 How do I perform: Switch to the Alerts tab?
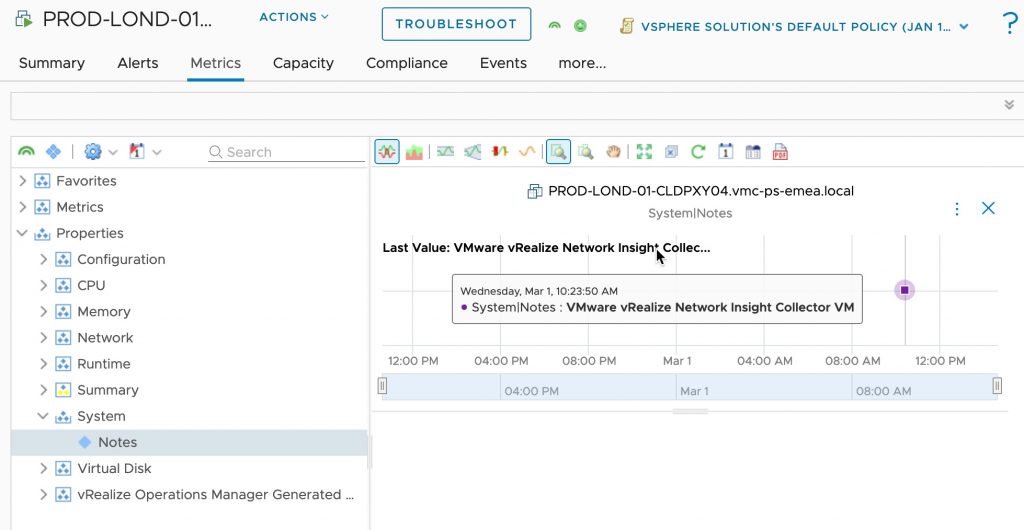(138, 63)
